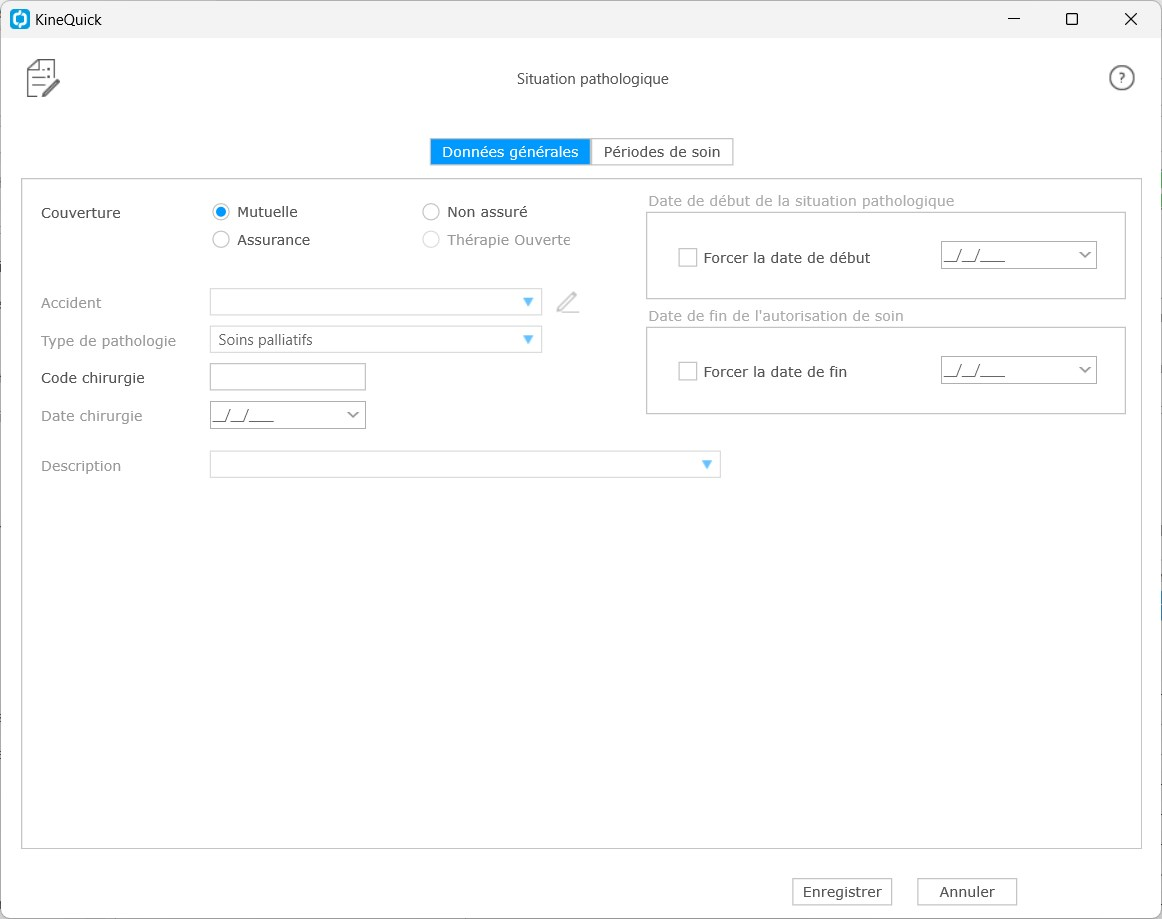1162x919 pixels.
Task: Switch to the Périodes de soin tab
Action: (662, 152)
